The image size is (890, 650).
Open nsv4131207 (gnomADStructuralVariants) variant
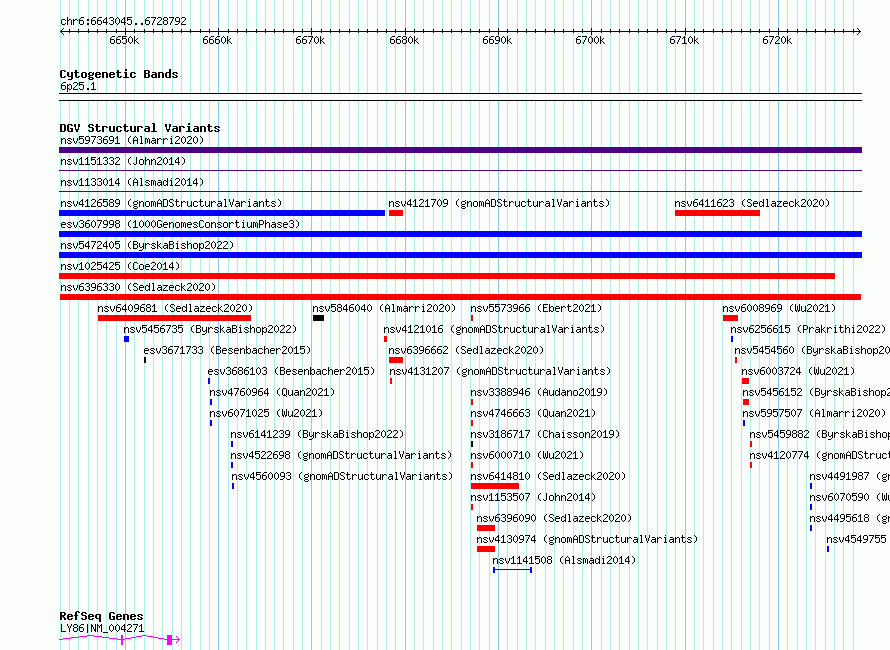(500, 371)
